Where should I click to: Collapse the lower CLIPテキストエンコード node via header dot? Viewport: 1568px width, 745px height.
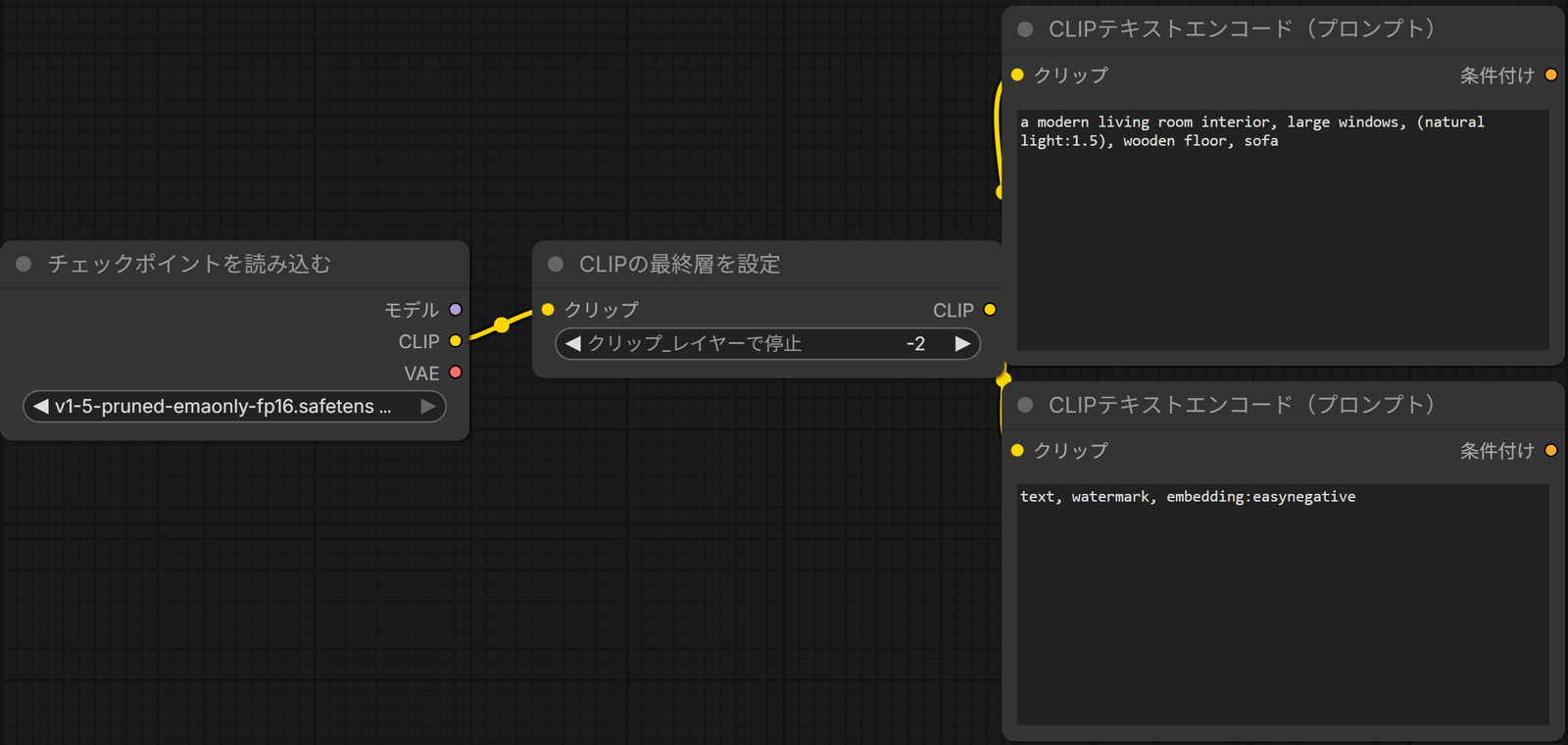pyautogui.click(x=1025, y=405)
